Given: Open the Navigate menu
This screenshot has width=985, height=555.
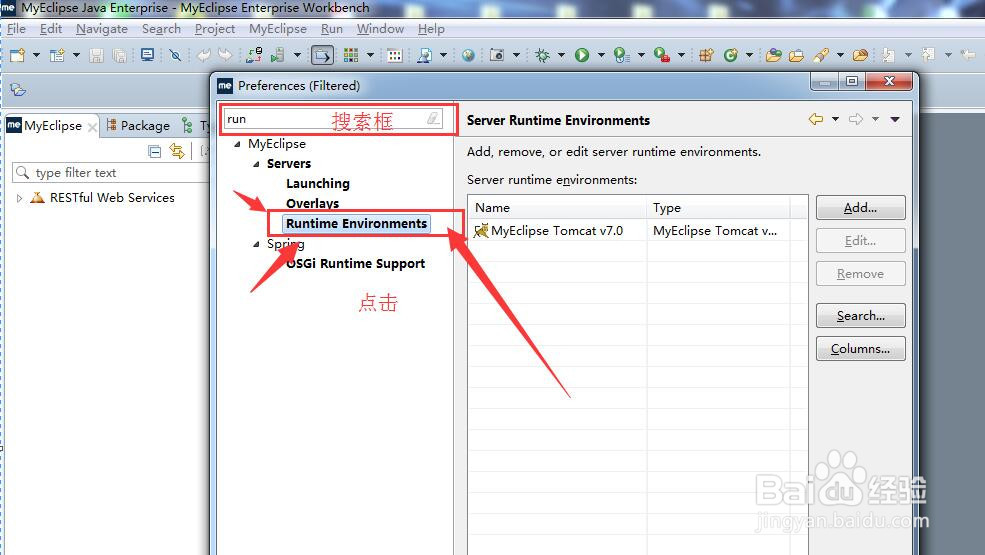Looking at the screenshot, I should 102,29.
